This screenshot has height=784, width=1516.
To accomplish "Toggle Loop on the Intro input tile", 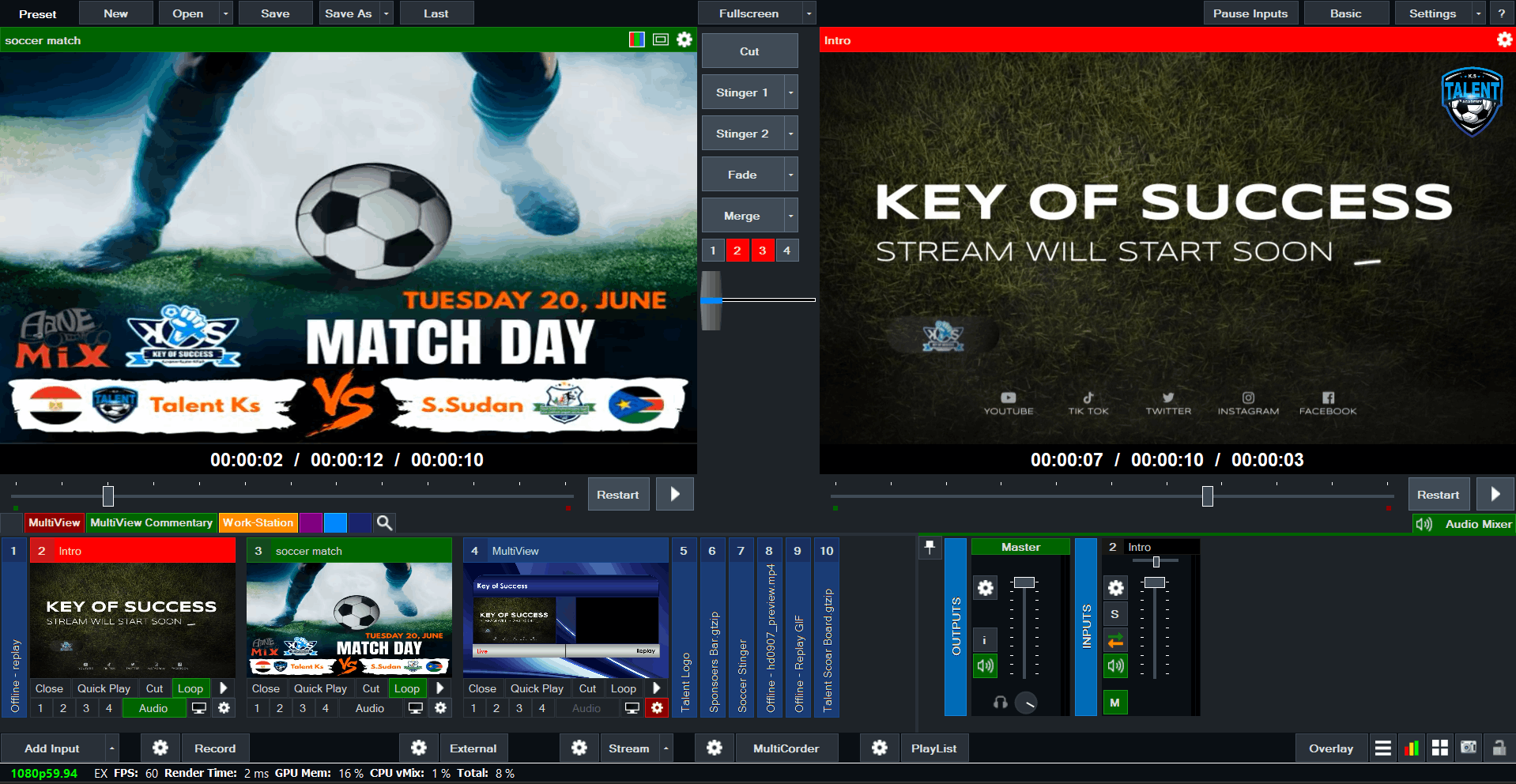I will point(190,688).
